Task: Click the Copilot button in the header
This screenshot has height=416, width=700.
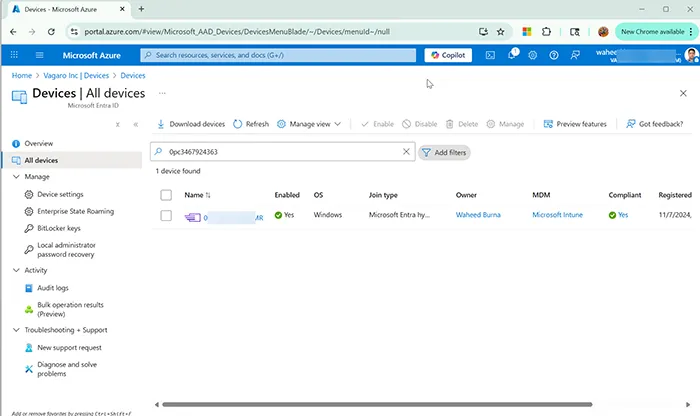Action: coord(448,55)
